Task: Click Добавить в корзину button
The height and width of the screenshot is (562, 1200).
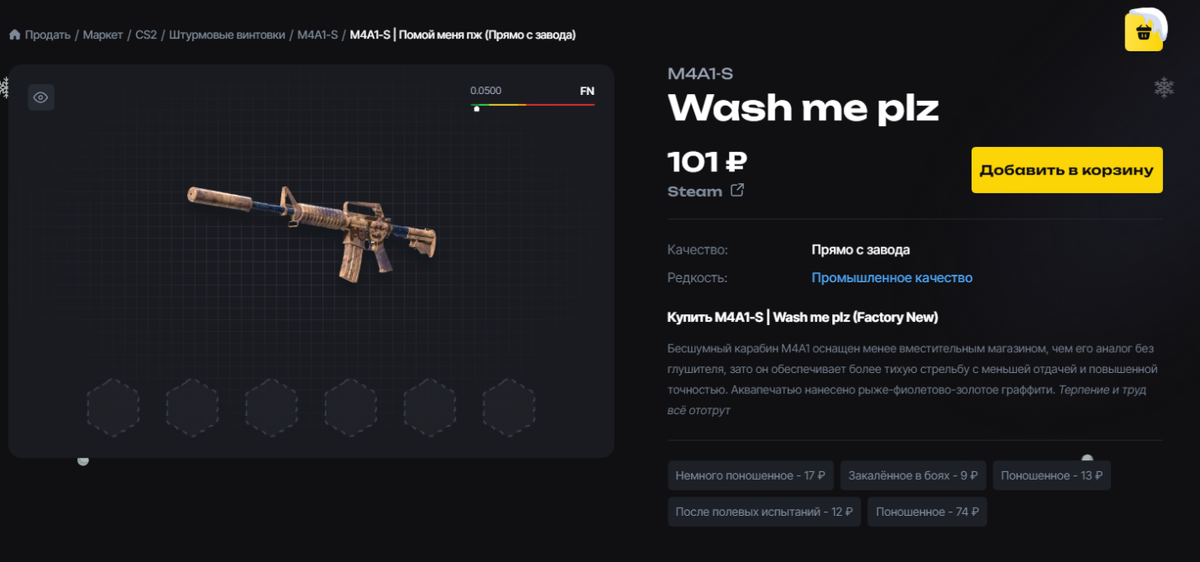Action: pyautogui.click(x=1067, y=170)
